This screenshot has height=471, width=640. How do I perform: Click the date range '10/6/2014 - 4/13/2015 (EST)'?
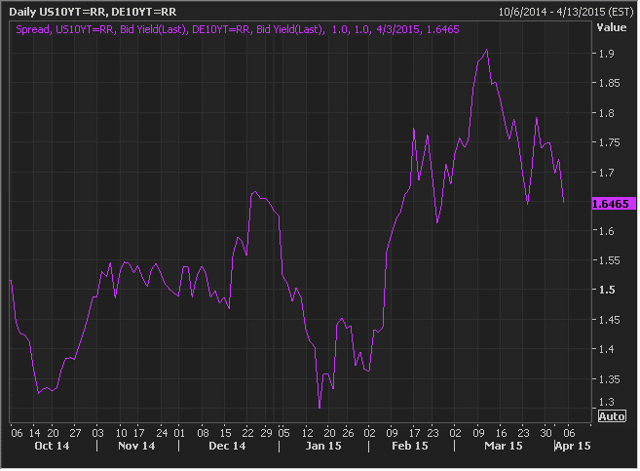pyautogui.click(x=567, y=12)
